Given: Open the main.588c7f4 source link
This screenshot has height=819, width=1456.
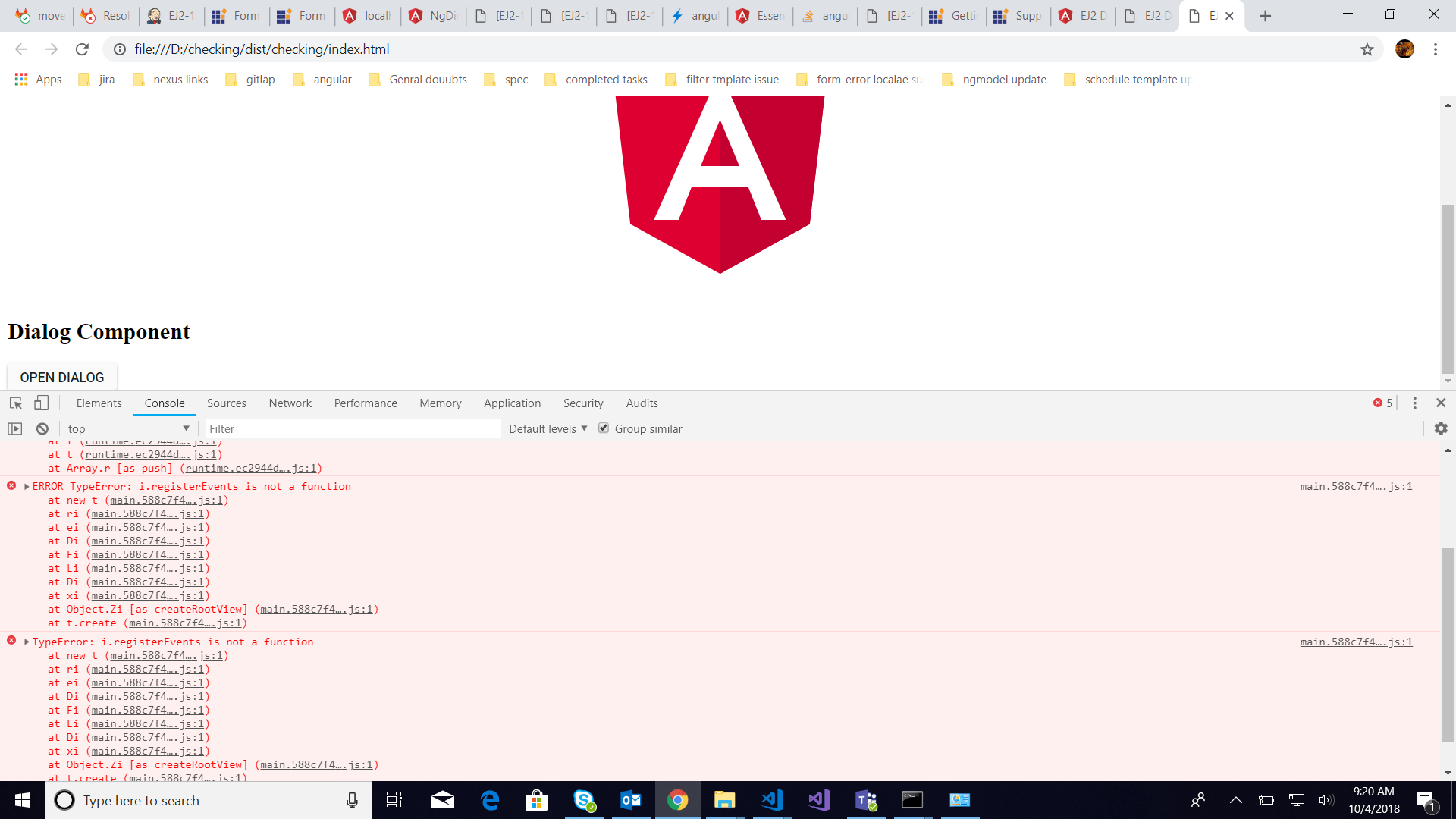Looking at the screenshot, I should tap(1356, 486).
